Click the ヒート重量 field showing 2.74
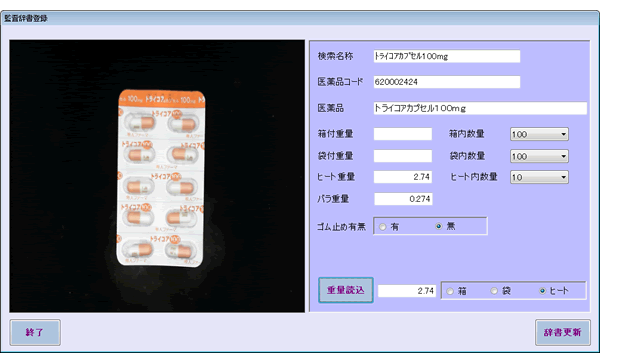Screen dimensions: 620x363 pyautogui.click(x=403, y=177)
